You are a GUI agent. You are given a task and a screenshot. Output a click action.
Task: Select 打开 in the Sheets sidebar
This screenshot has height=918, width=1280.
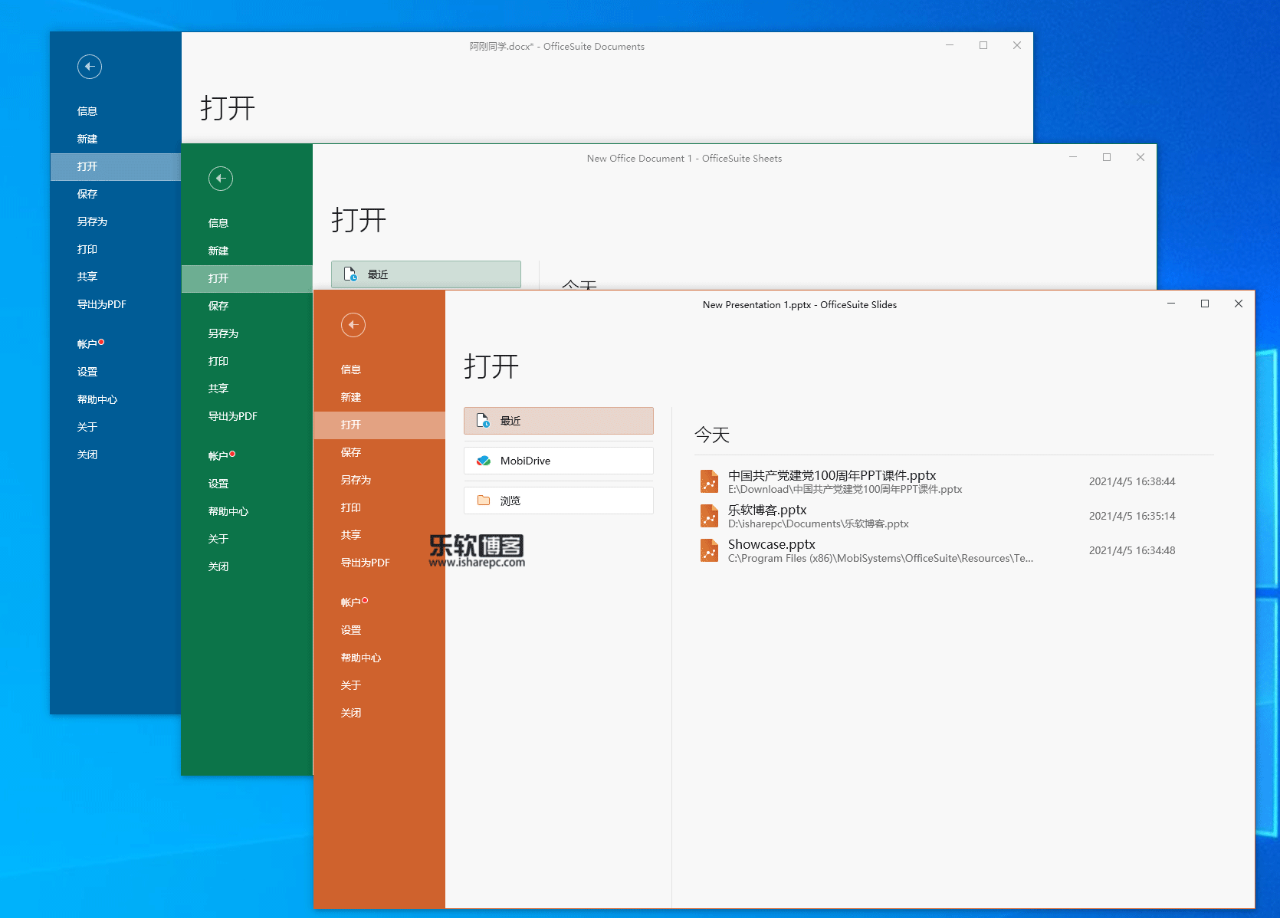coord(247,279)
